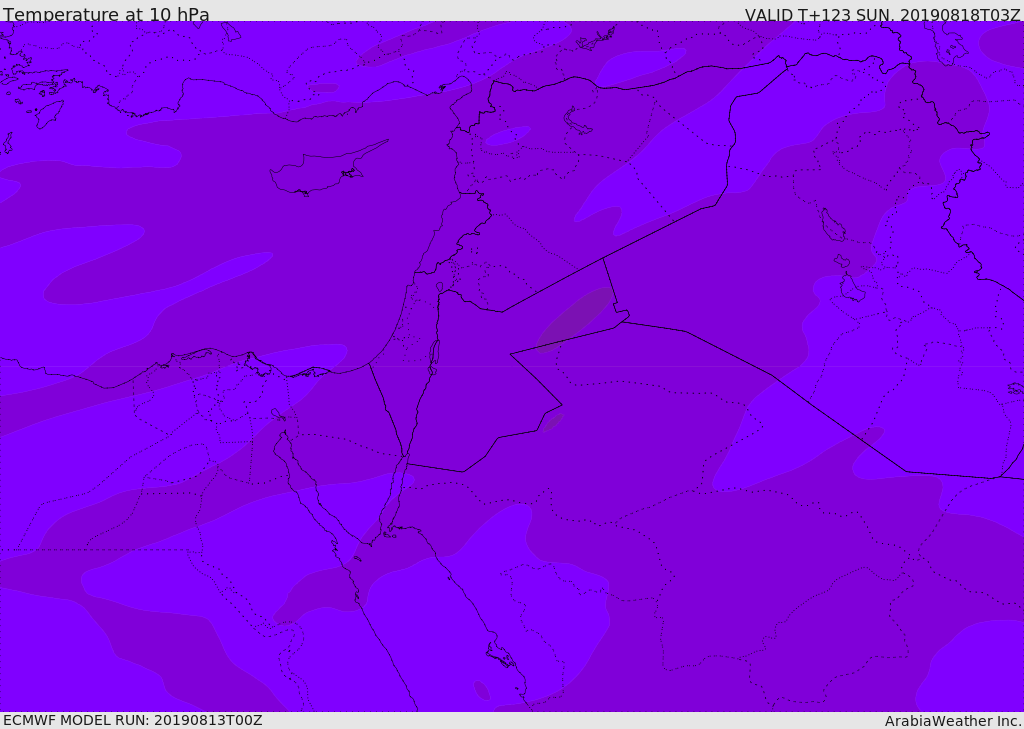Click the 'ECMWF MODEL RUN: 20190813T00Z' footer text
The image size is (1024, 729).
pos(133,720)
